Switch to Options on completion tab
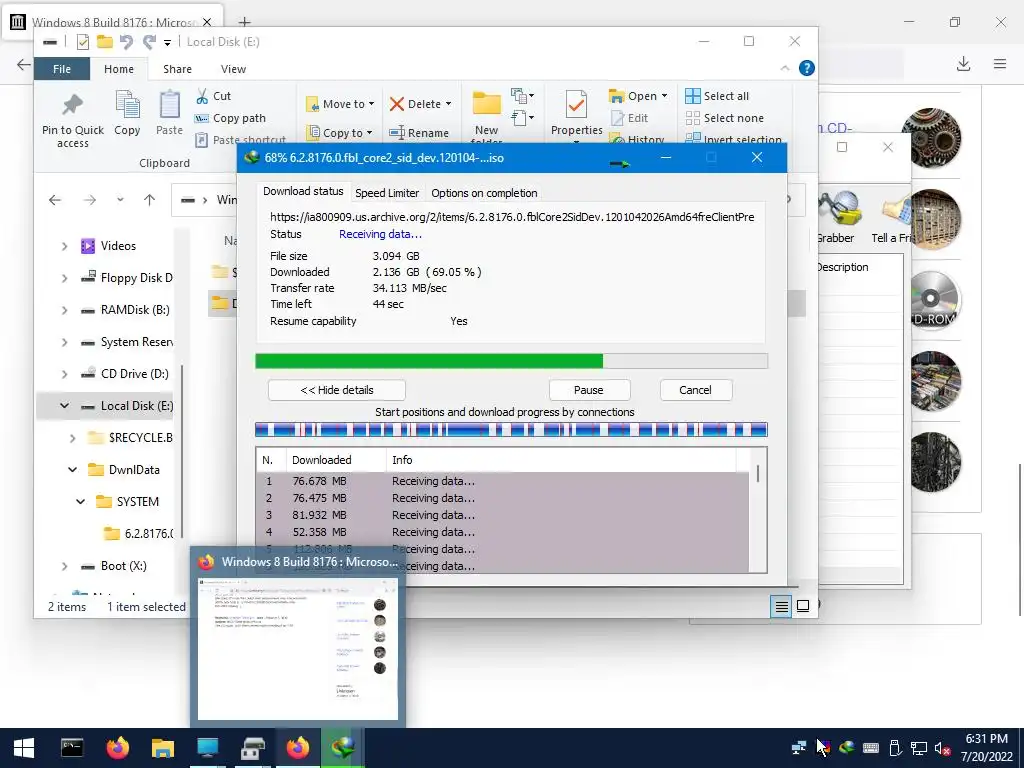The width and height of the screenshot is (1024, 768). [x=484, y=193]
